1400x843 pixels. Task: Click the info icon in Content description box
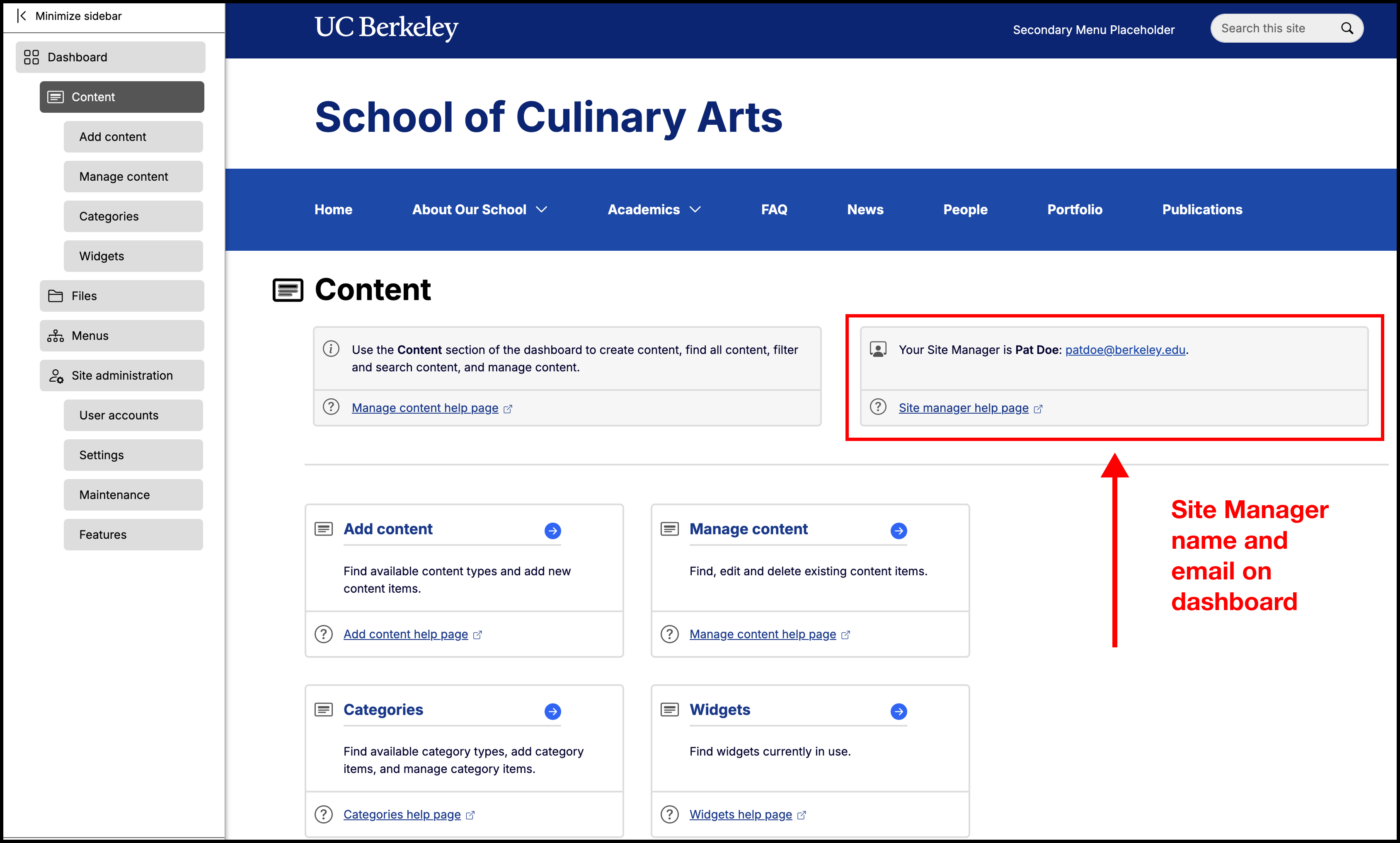[x=331, y=348]
